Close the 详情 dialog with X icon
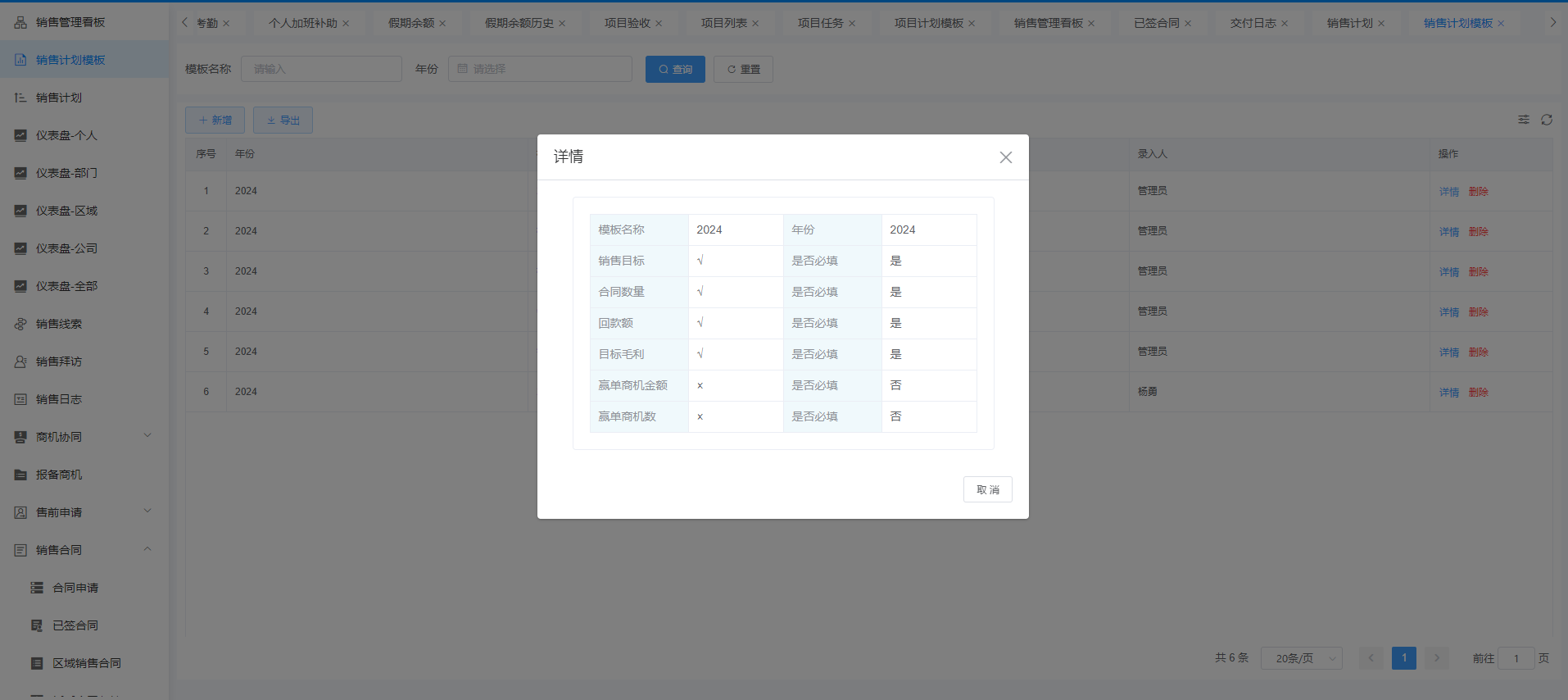This screenshot has width=1568, height=700. click(x=1005, y=157)
